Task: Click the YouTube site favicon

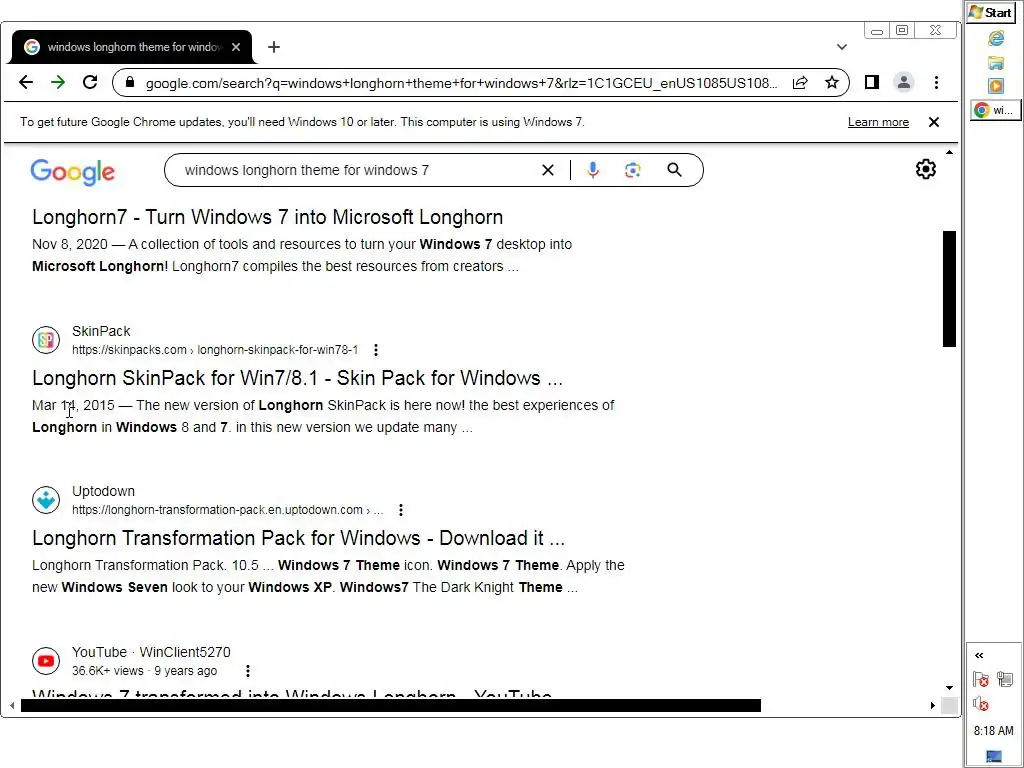Action: (x=46, y=660)
